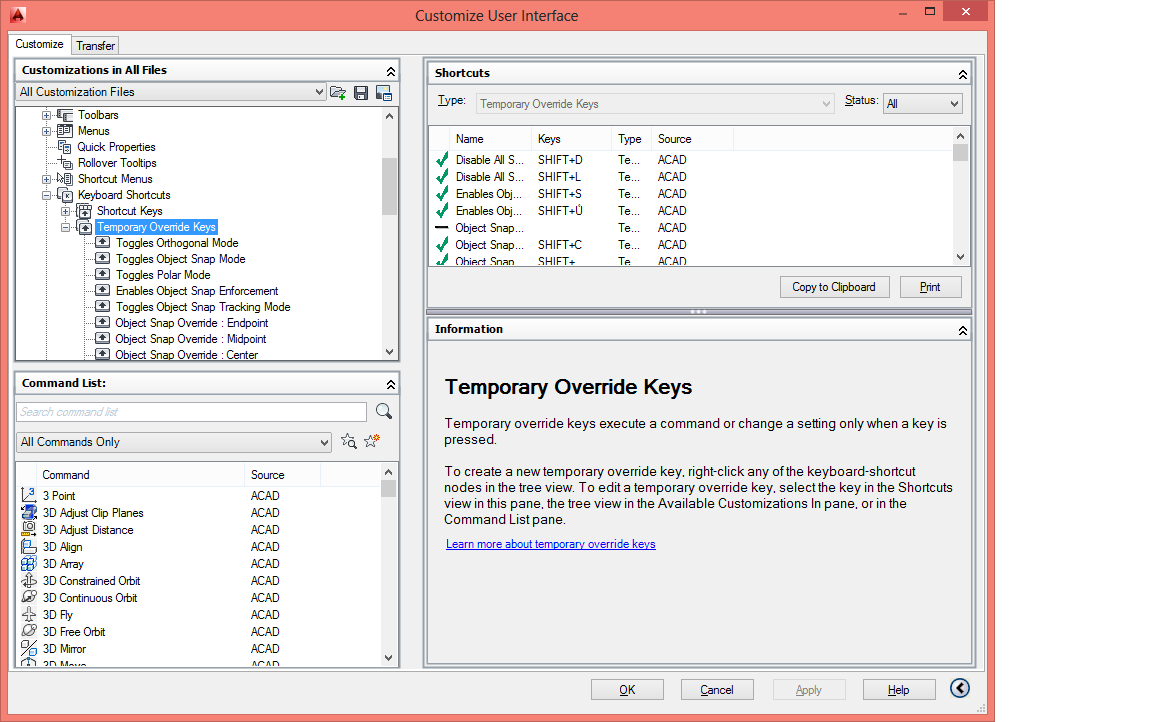
Task: Collapse the Temporary Override Keys tree node
Action: point(66,227)
